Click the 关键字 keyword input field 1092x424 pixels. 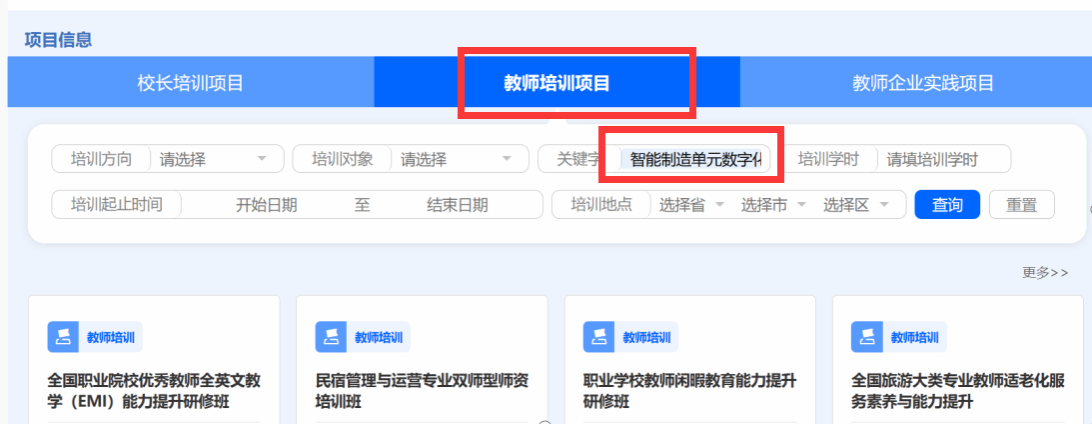click(695, 159)
